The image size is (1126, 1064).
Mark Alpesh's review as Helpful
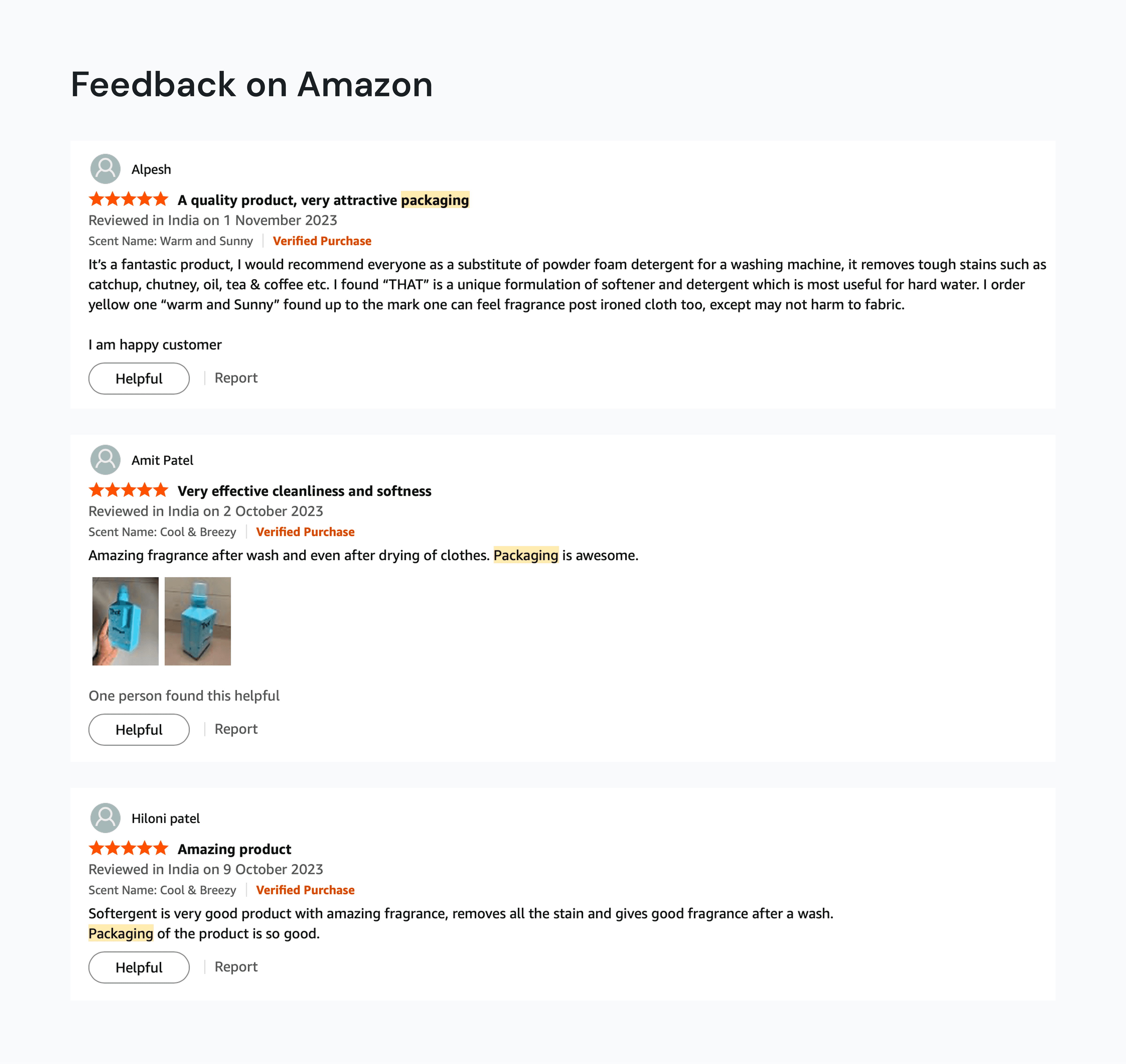[x=139, y=378]
